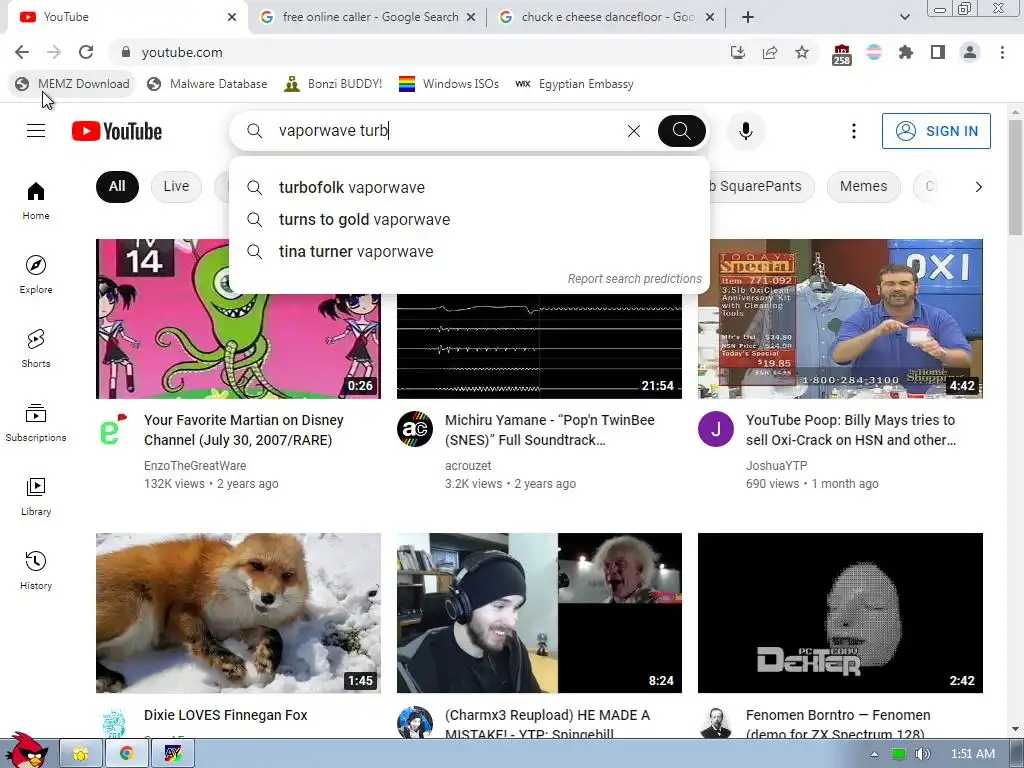
Task: Open JoshuaYTP purple J avatar
Action: coord(716,429)
